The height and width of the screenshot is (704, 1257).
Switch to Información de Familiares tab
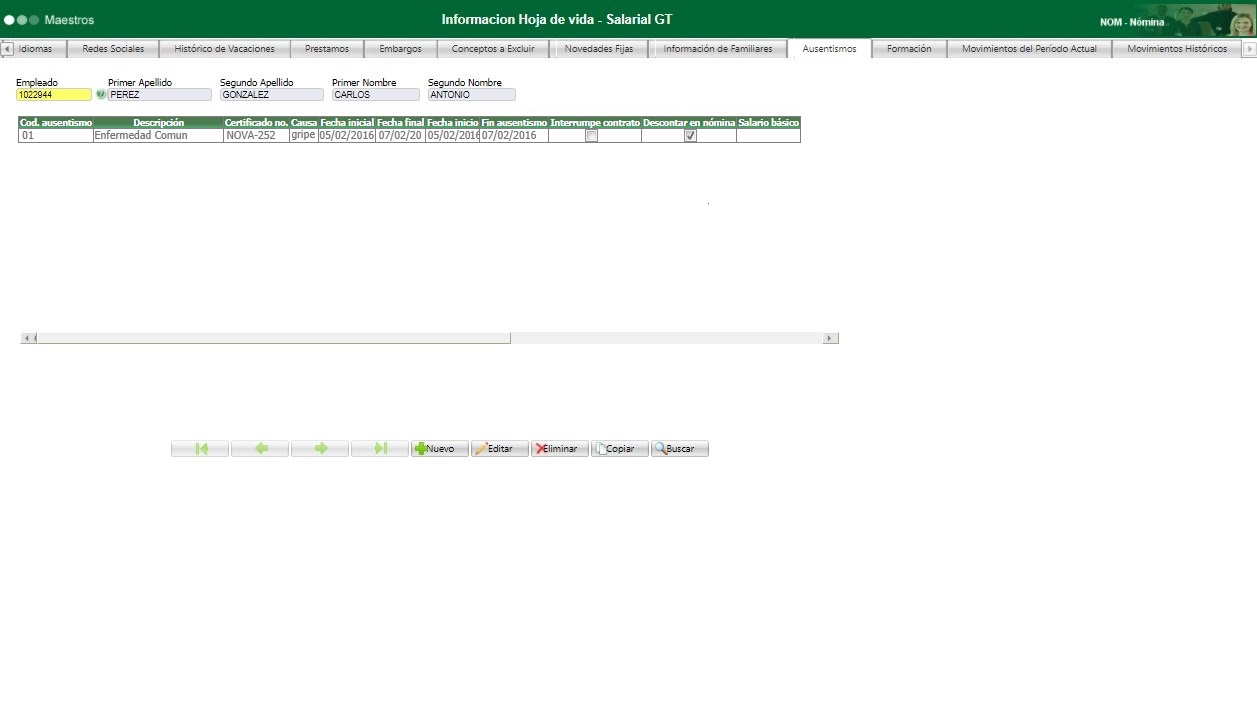point(718,49)
